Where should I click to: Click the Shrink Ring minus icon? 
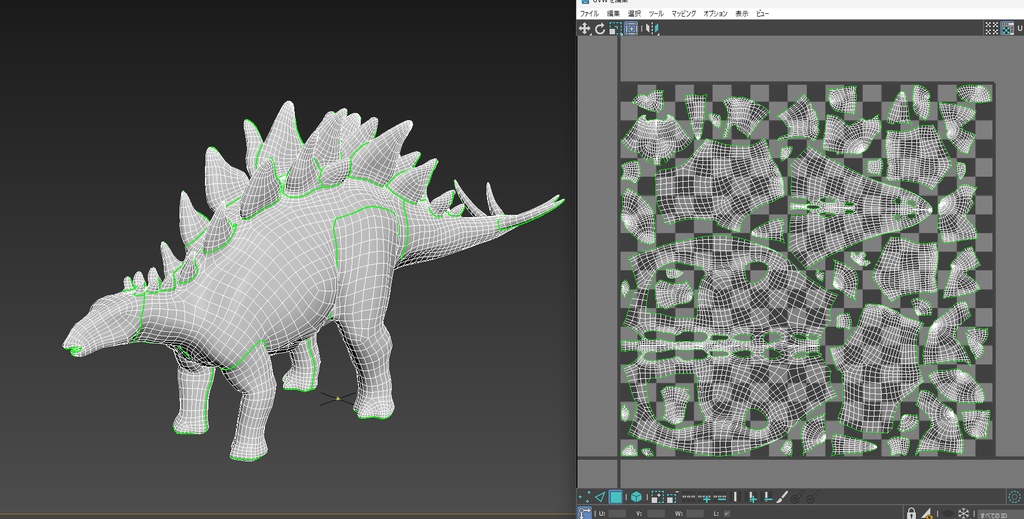point(768,497)
